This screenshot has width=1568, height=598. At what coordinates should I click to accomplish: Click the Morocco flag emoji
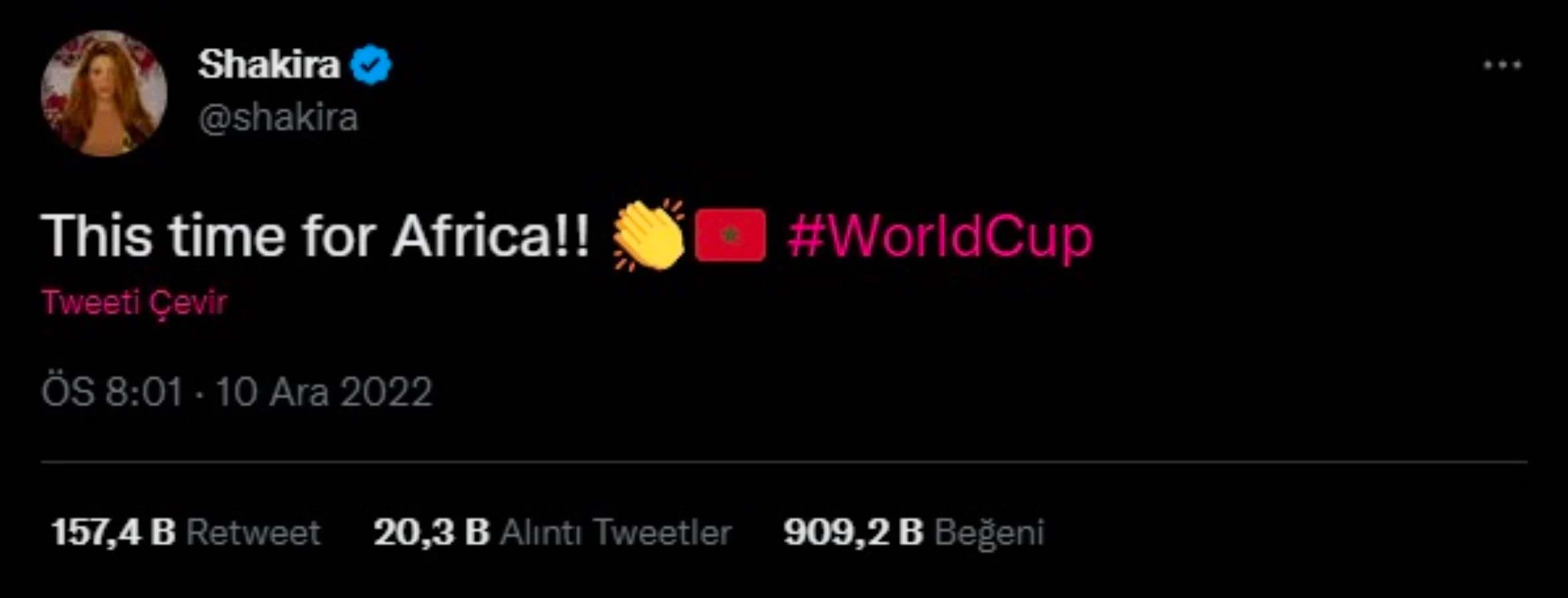(730, 235)
